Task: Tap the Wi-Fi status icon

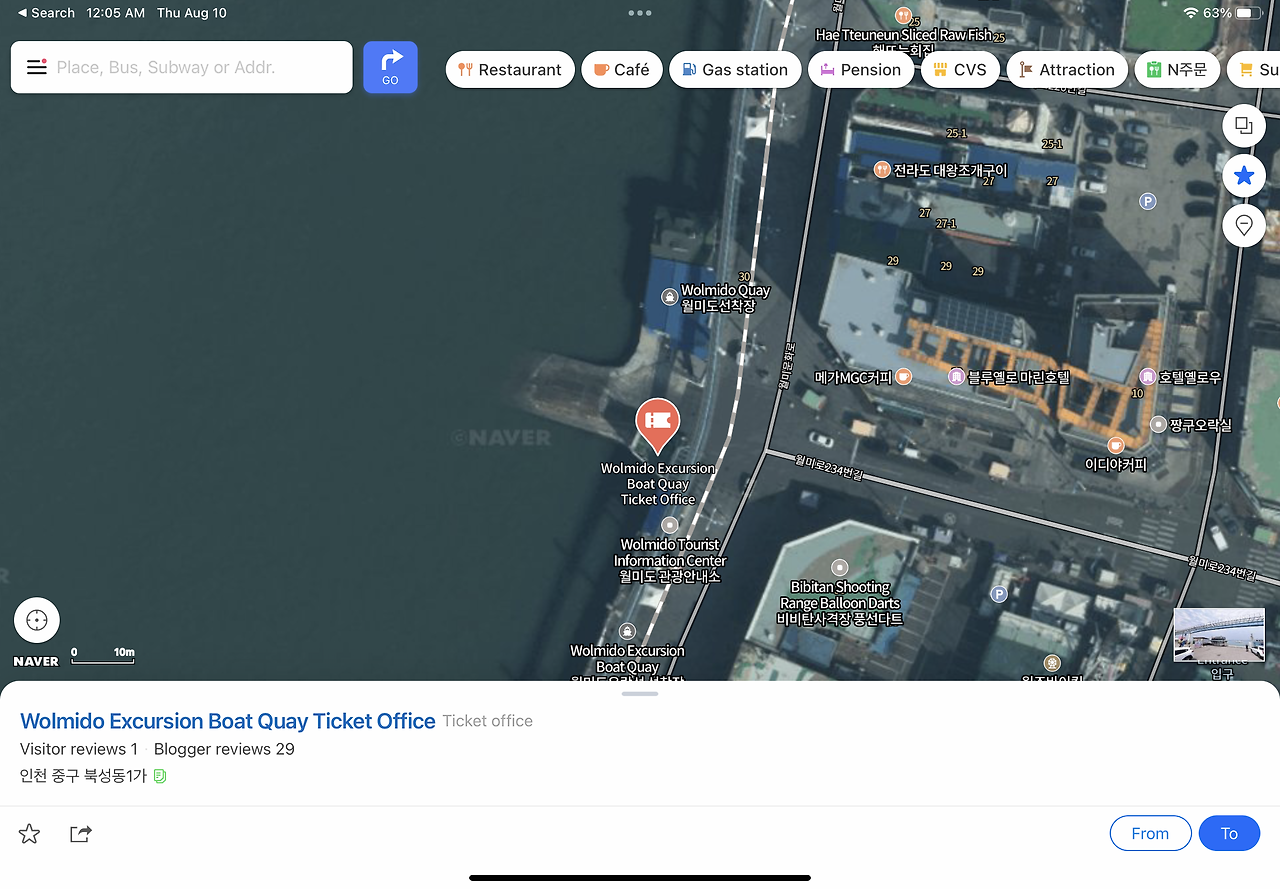Action: (x=1190, y=13)
